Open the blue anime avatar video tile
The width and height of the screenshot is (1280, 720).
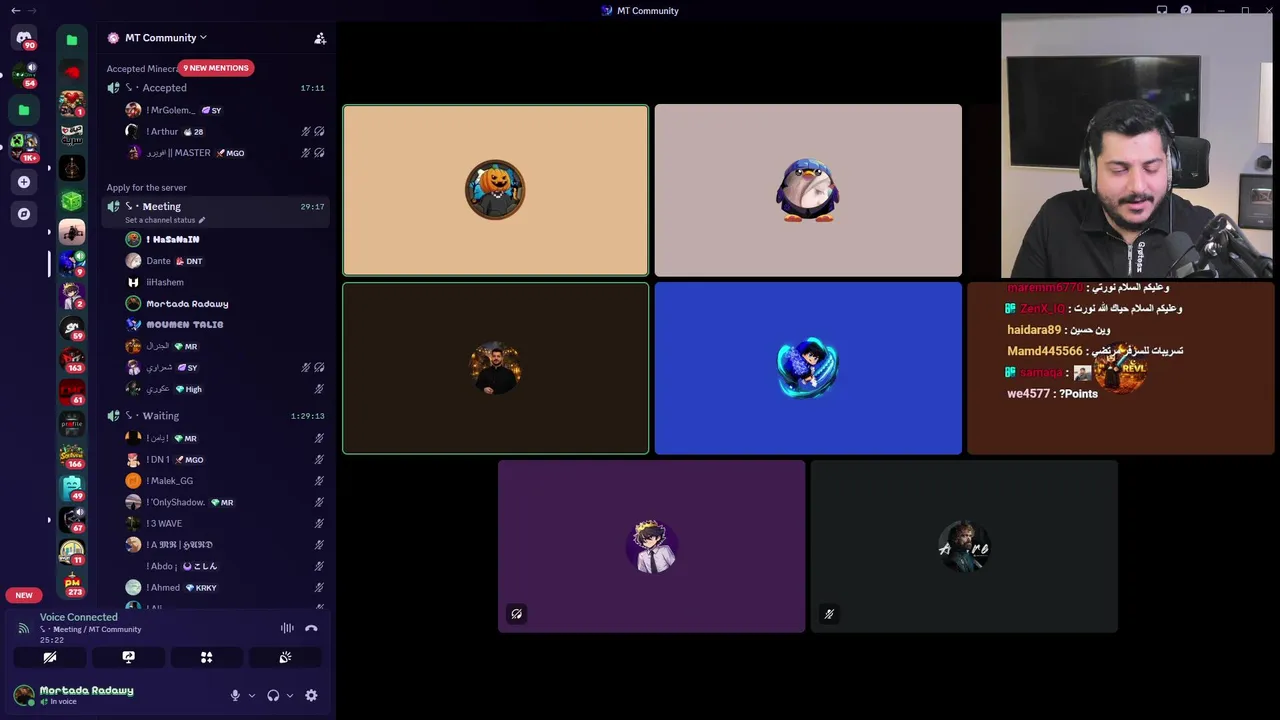pos(808,368)
